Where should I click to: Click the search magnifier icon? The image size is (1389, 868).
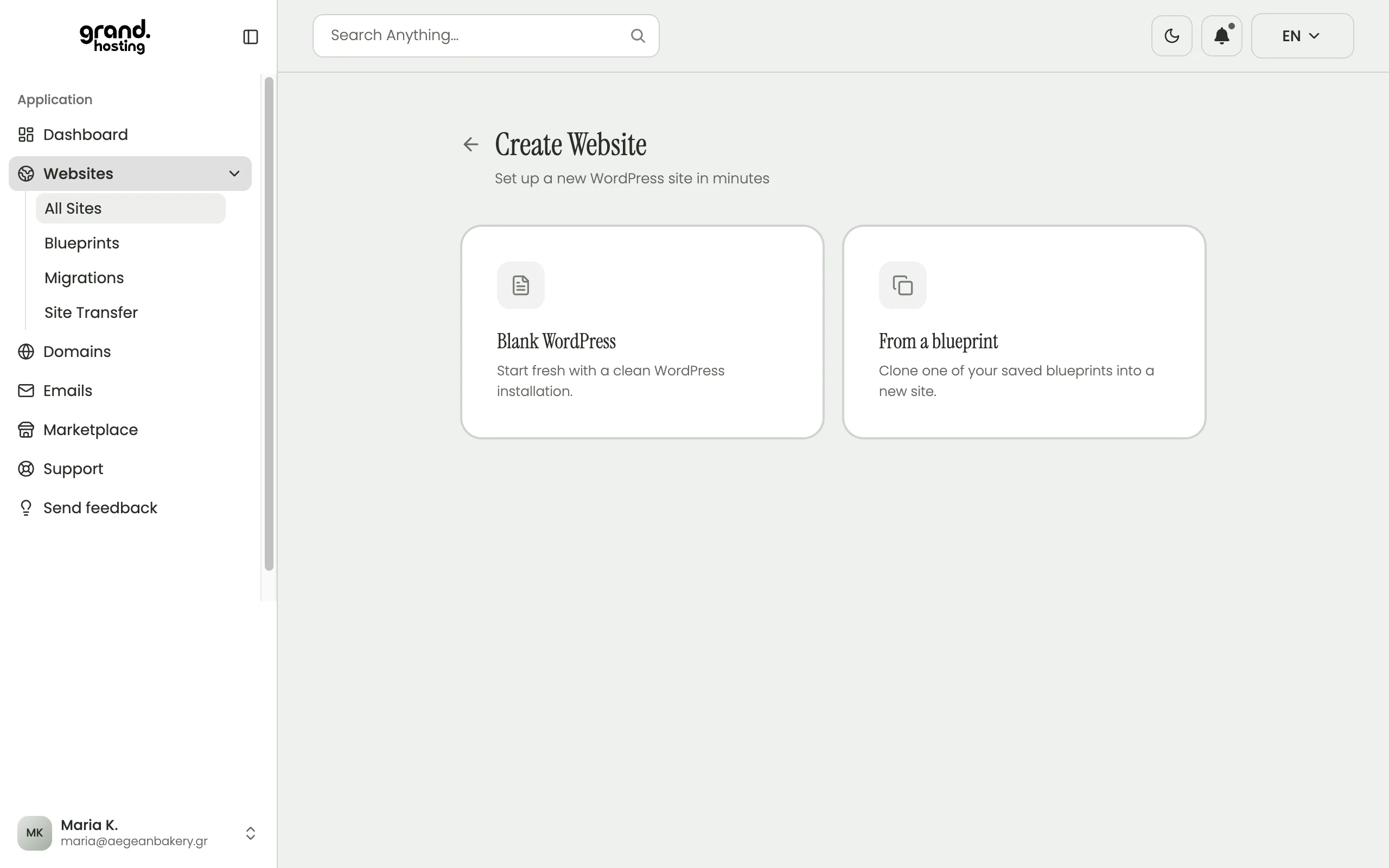click(638, 36)
